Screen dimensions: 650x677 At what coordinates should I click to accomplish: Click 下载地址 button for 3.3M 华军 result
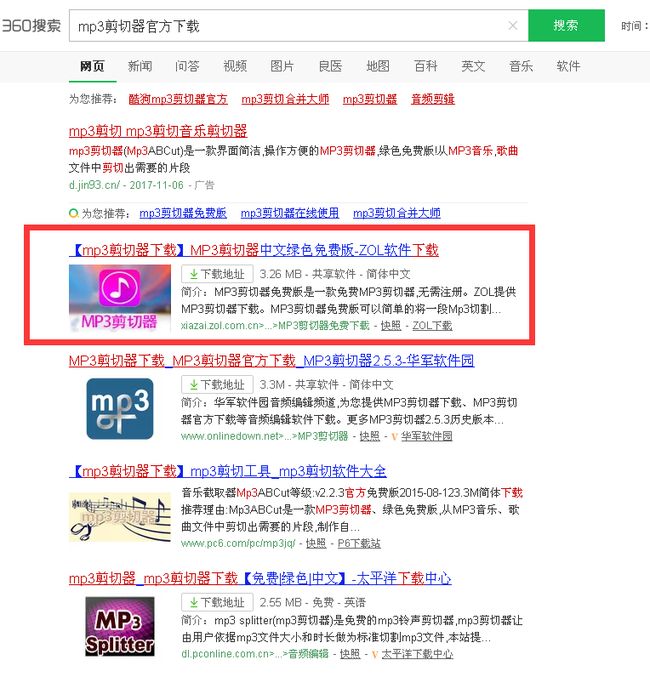click(x=217, y=384)
